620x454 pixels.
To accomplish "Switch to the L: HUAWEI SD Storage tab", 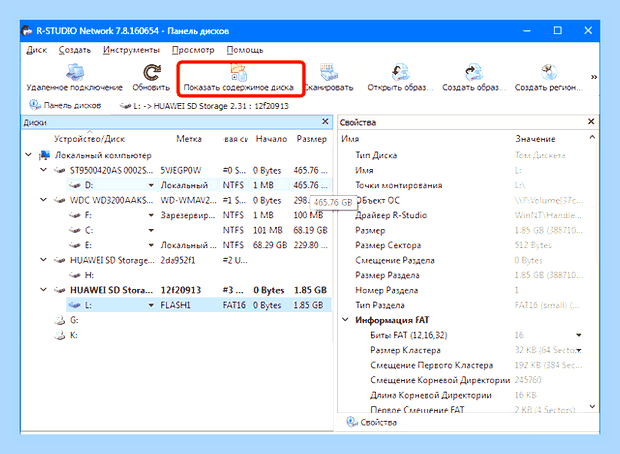I will coord(204,106).
